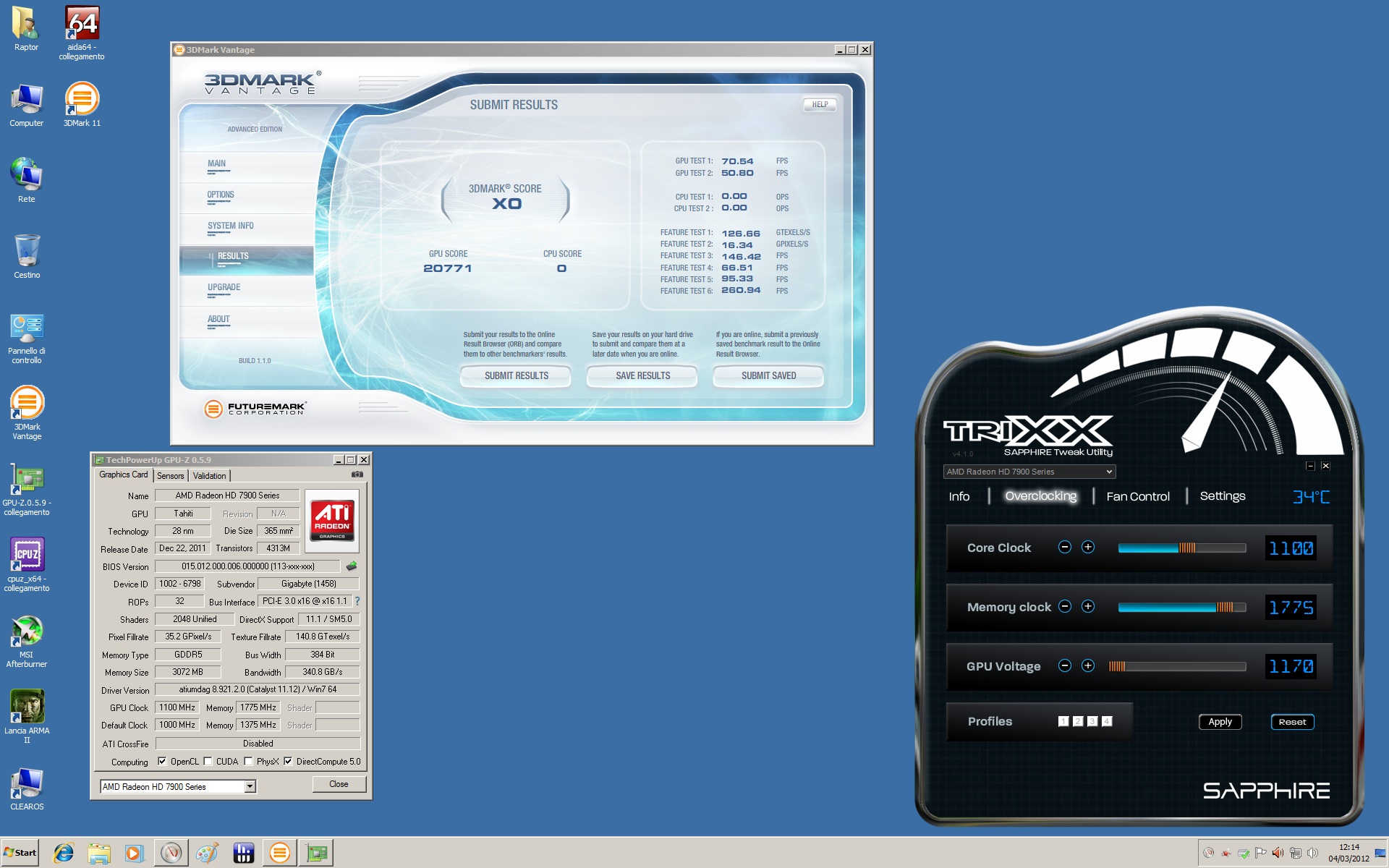
Task: Click Apply in TRIXX
Action: click(1220, 721)
